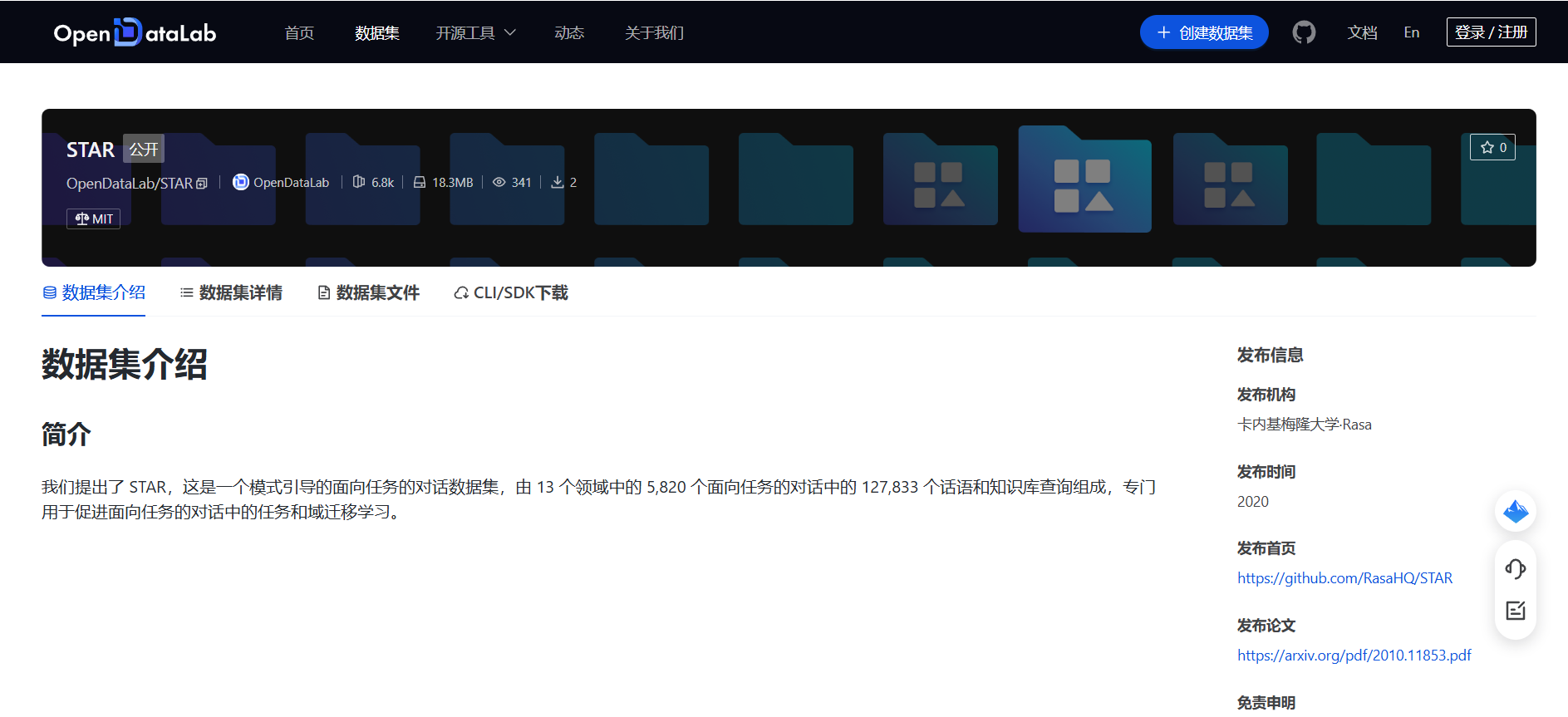Click the 发布信息 heading

[1270, 355]
